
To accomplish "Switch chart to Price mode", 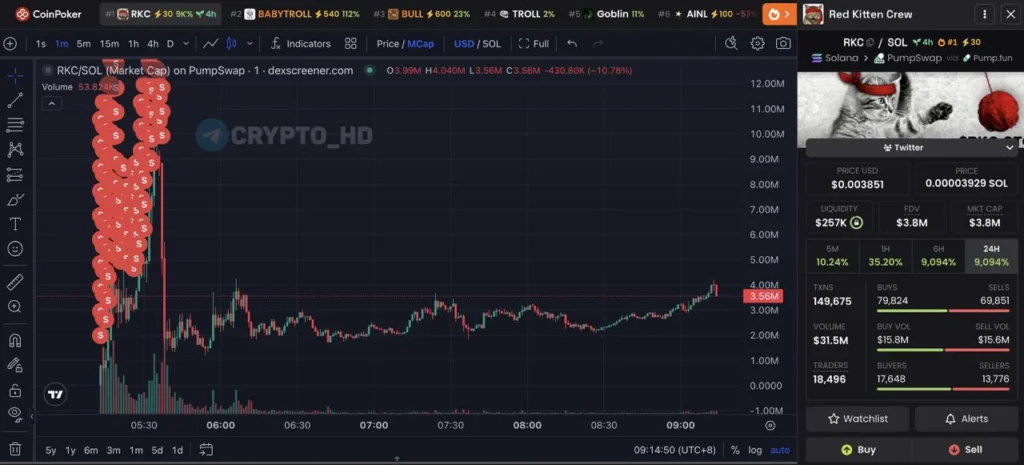I will click(x=388, y=44).
